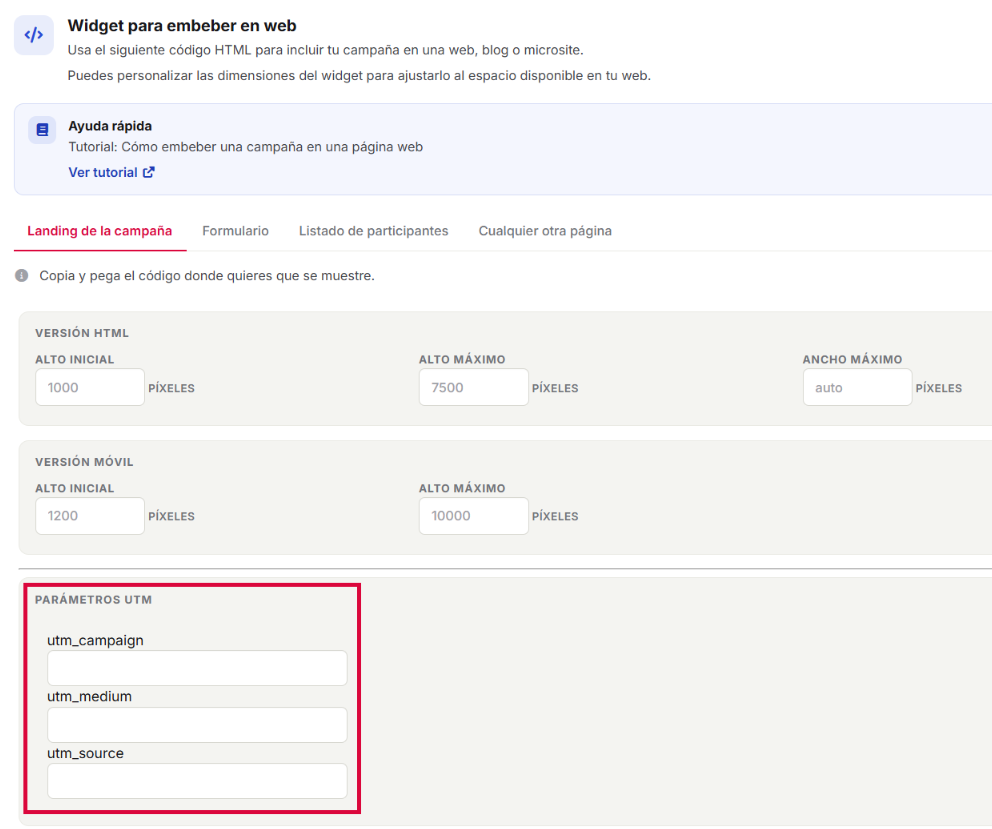Image resolution: width=992 pixels, height=829 pixels.
Task: Click the utm_source label text
Action: point(85,753)
